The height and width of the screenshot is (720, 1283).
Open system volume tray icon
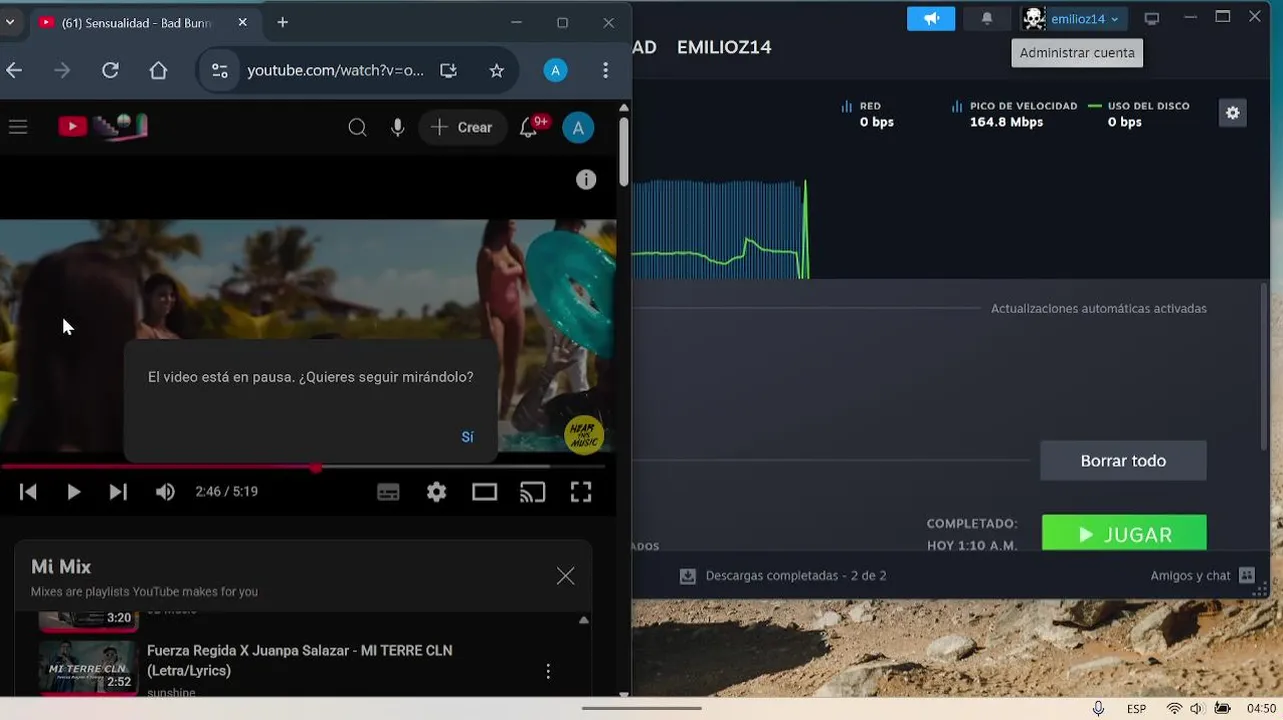point(1197,708)
